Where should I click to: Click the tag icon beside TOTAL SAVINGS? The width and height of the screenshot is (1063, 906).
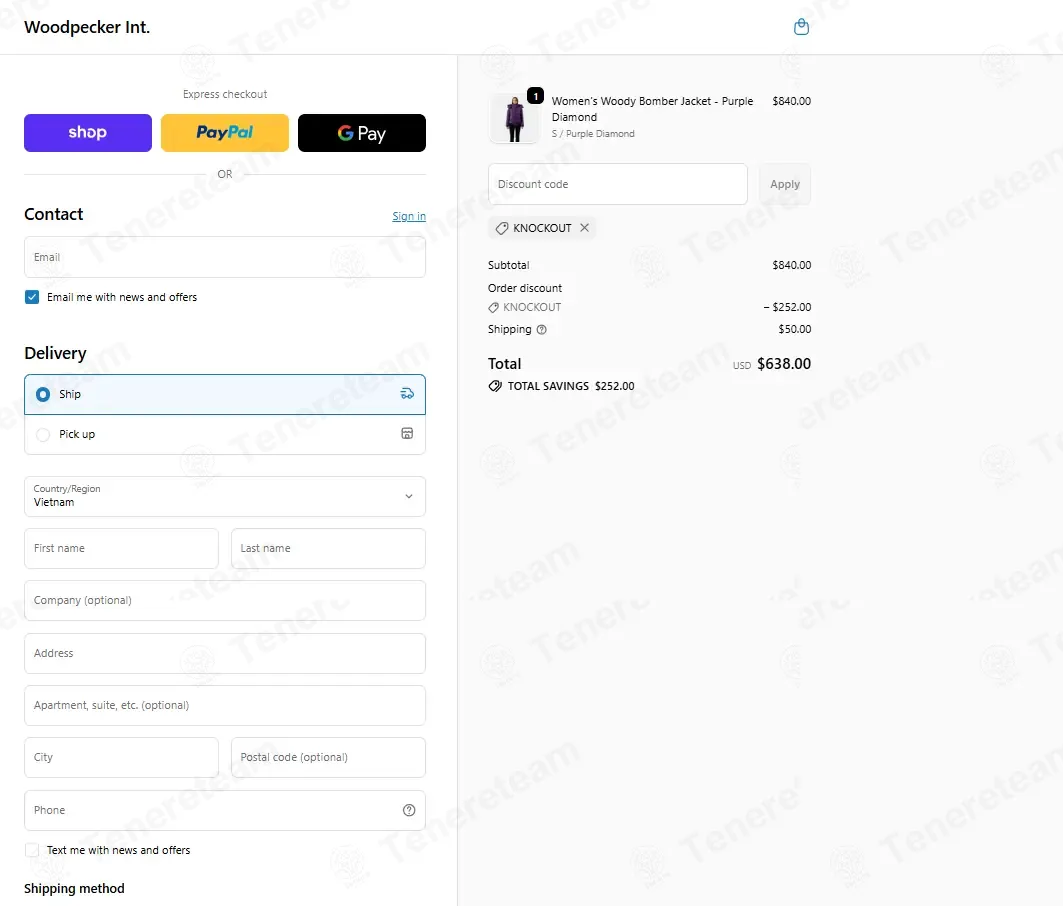(495, 386)
